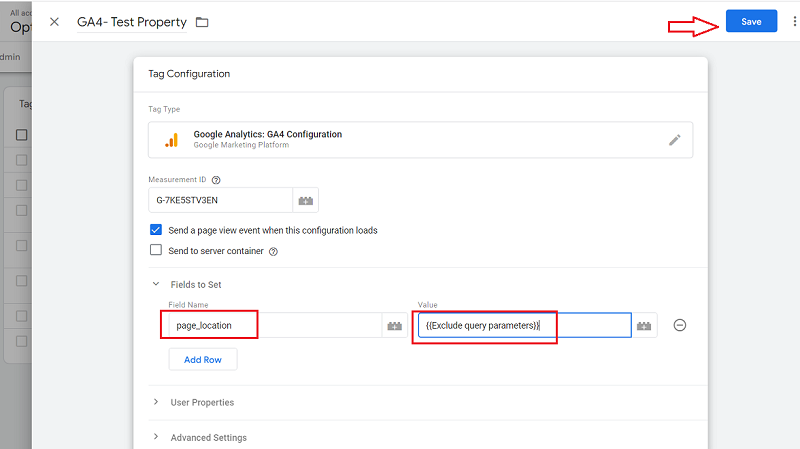Add Row to Fields to Set
The height and width of the screenshot is (449, 800).
203,360
